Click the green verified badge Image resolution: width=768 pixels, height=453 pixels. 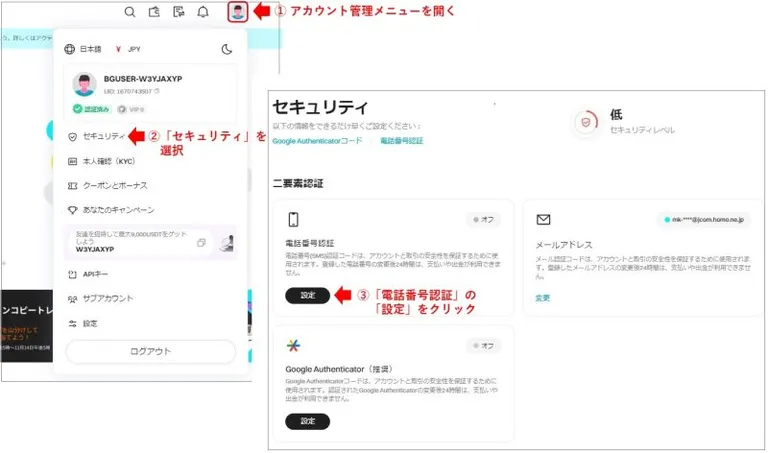[x=92, y=109]
